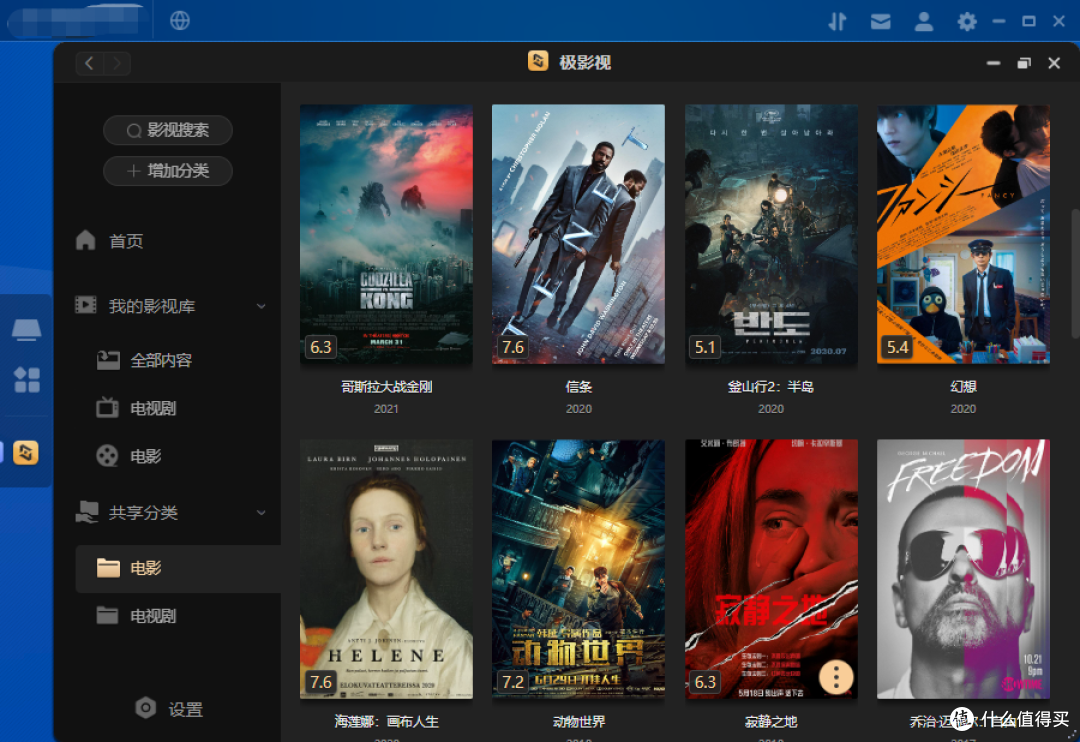Click the 增加分类 button
Viewport: 1080px width, 742px height.
pyautogui.click(x=167, y=171)
